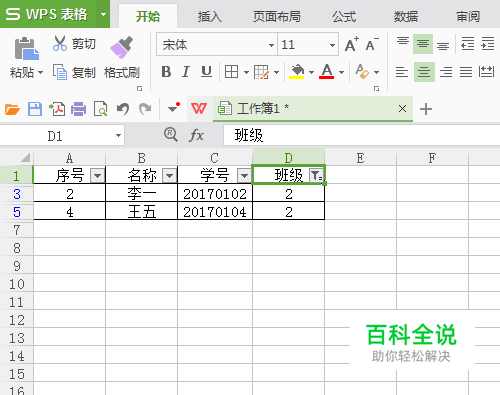Viewport: 500px width, 395px height.
Task: Switch to the 数据 ribbon tab
Action: (406, 16)
